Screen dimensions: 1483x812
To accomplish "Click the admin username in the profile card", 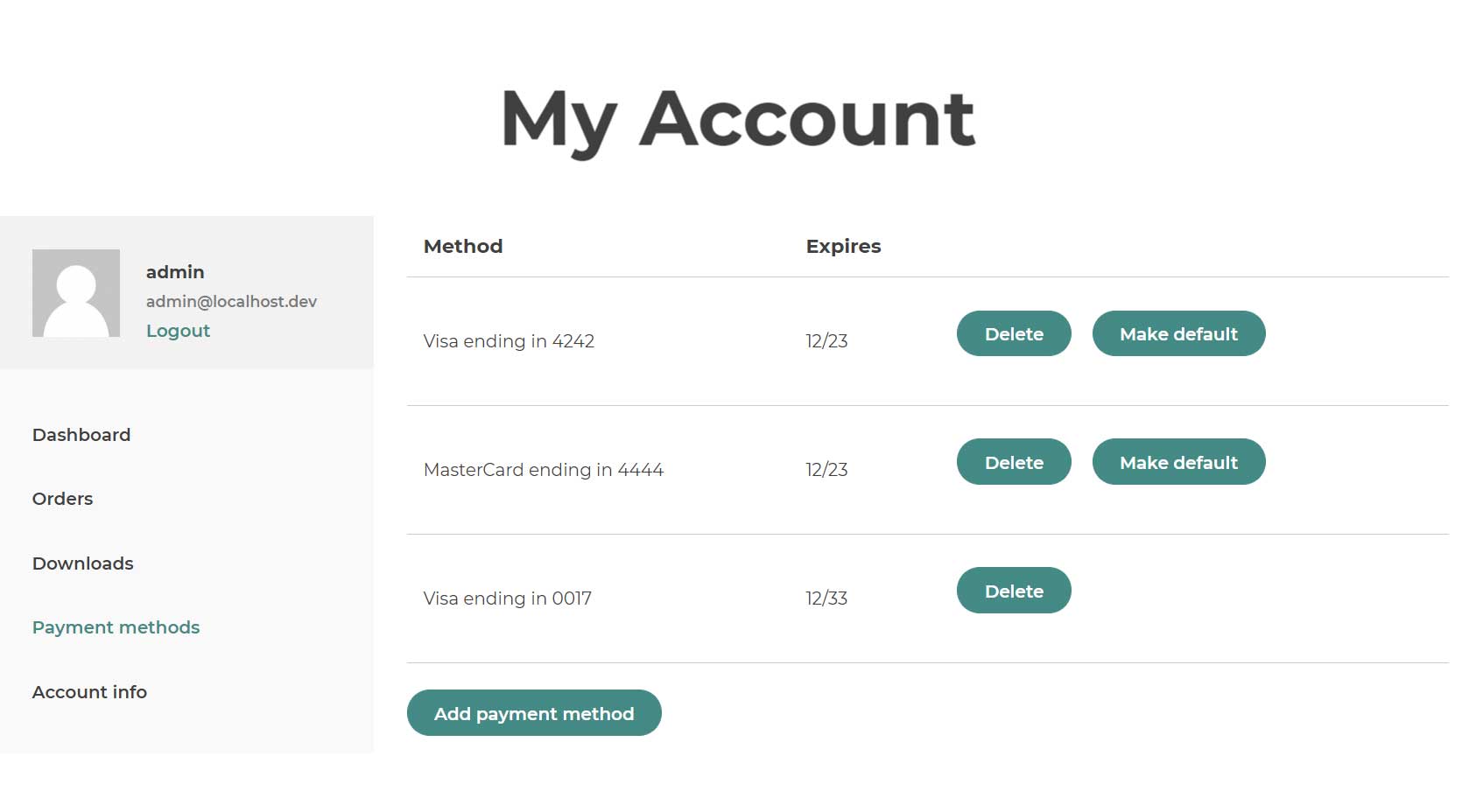I will [x=175, y=272].
